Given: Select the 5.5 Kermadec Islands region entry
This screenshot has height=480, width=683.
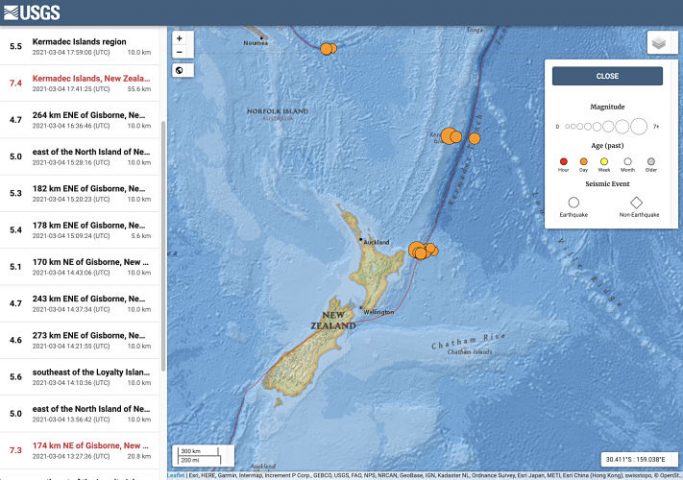Looking at the screenshot, I should click(80, 46).
